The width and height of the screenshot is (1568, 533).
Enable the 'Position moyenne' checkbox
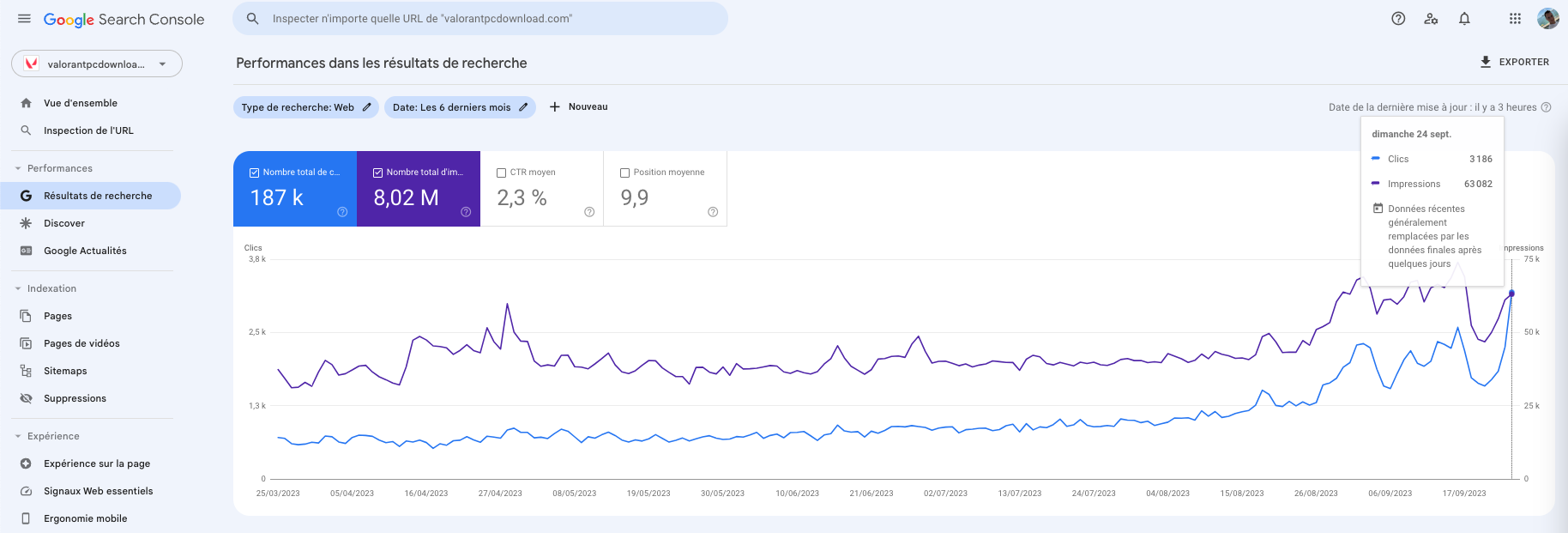click(624, 173)
